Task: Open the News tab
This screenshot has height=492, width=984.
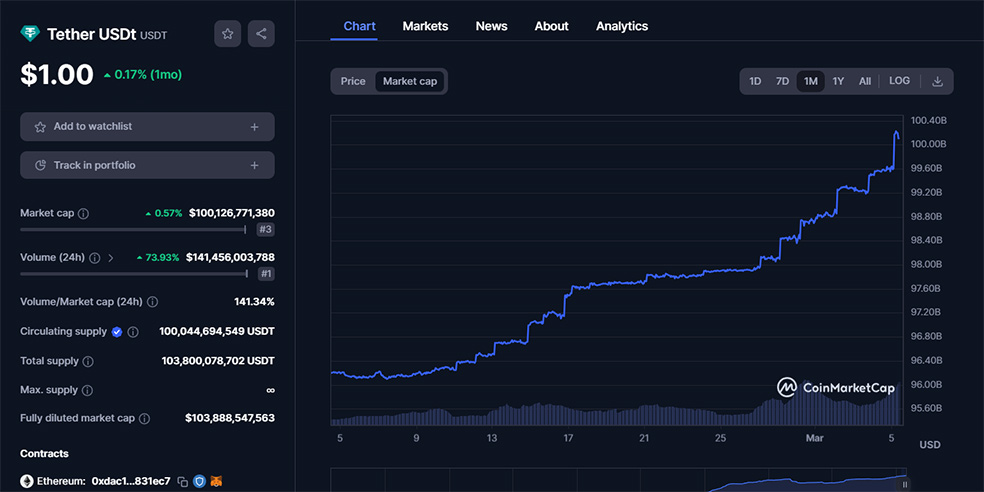Action: click(x=491, y=26)
